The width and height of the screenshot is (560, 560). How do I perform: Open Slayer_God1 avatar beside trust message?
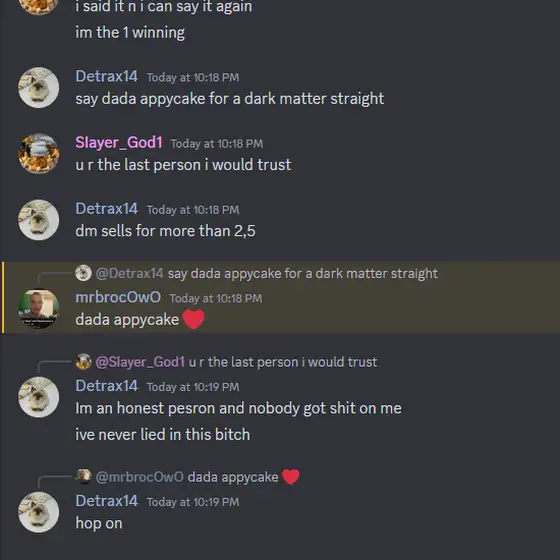[39, 154]
